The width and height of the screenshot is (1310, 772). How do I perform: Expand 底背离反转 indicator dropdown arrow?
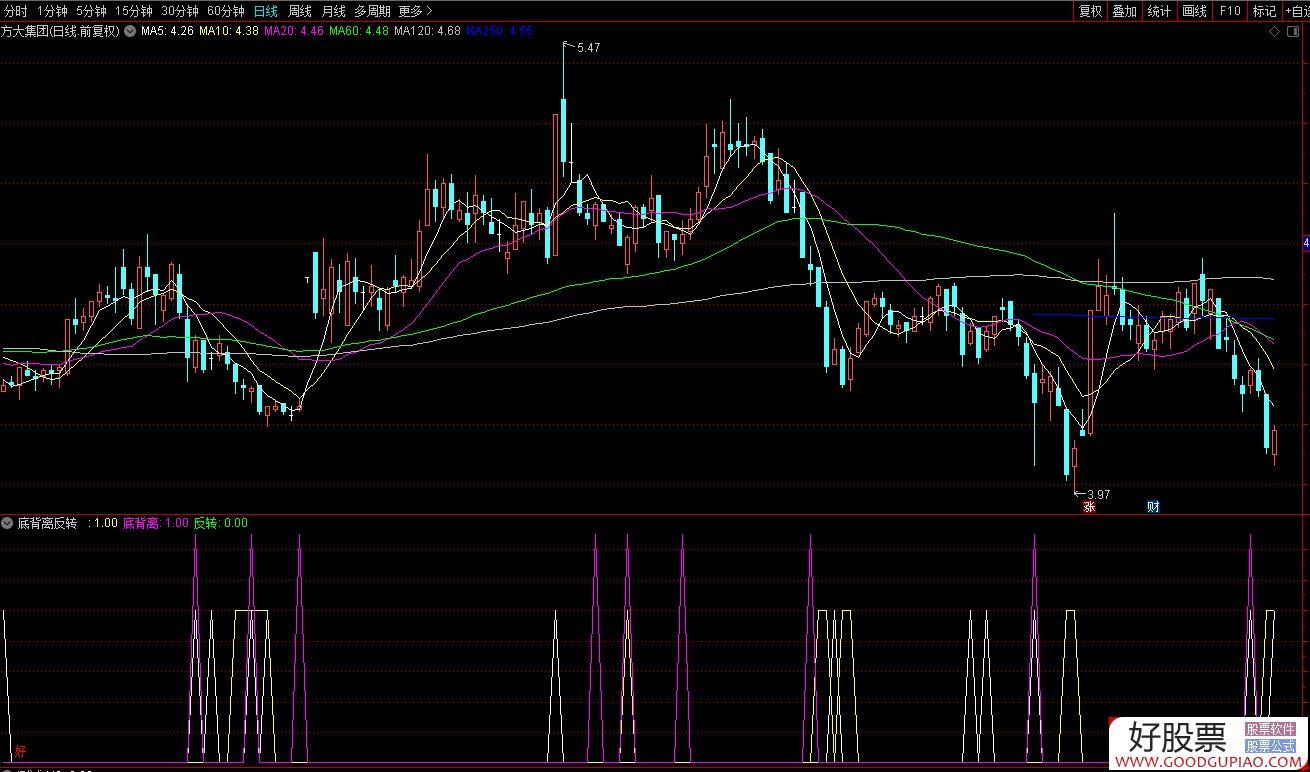7,523
